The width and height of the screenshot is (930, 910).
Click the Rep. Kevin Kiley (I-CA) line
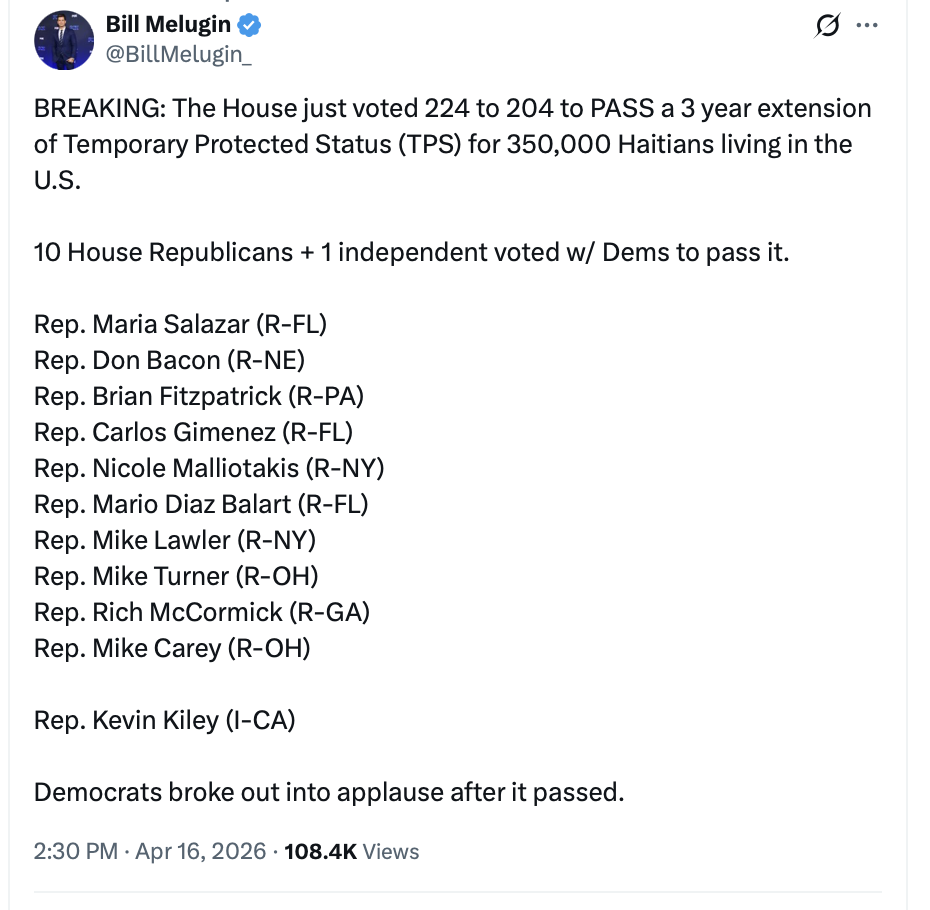tap(165, 720)
